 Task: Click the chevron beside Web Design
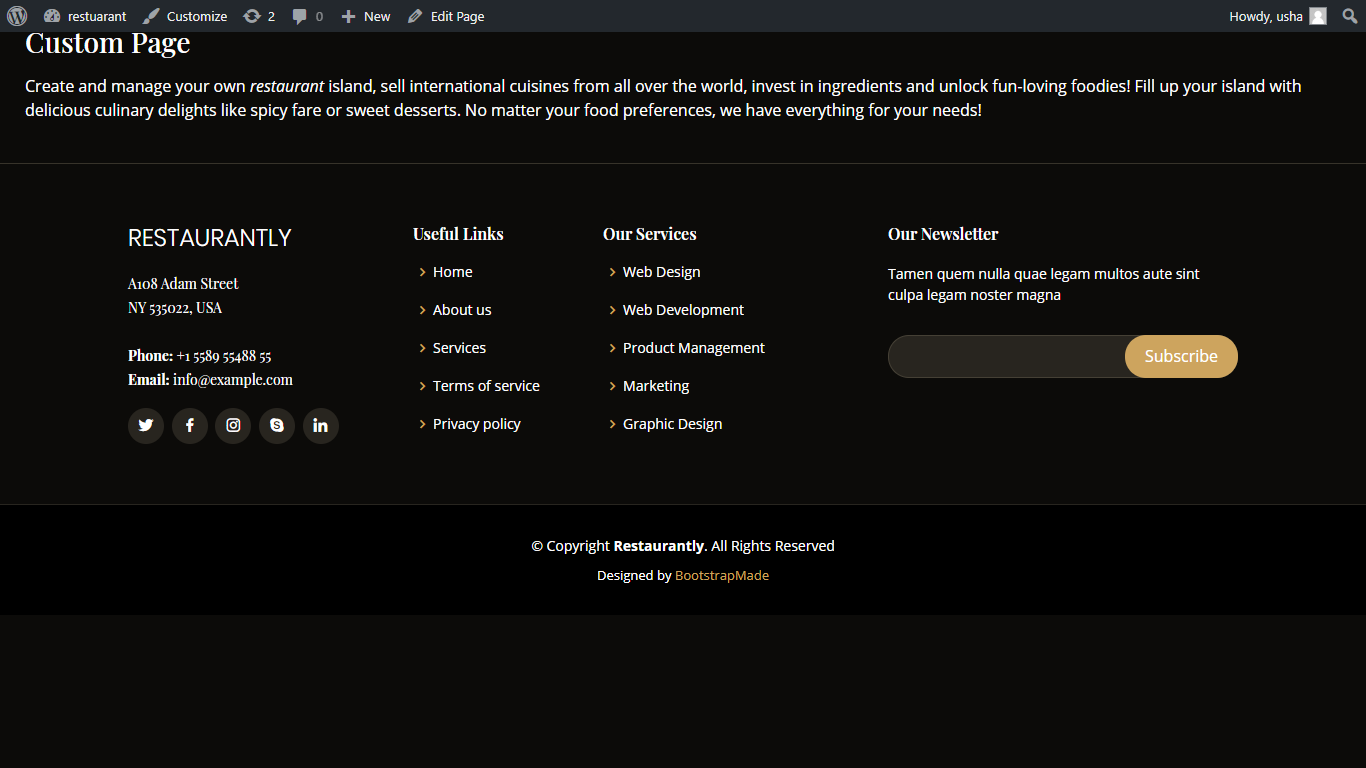point(613,272)
